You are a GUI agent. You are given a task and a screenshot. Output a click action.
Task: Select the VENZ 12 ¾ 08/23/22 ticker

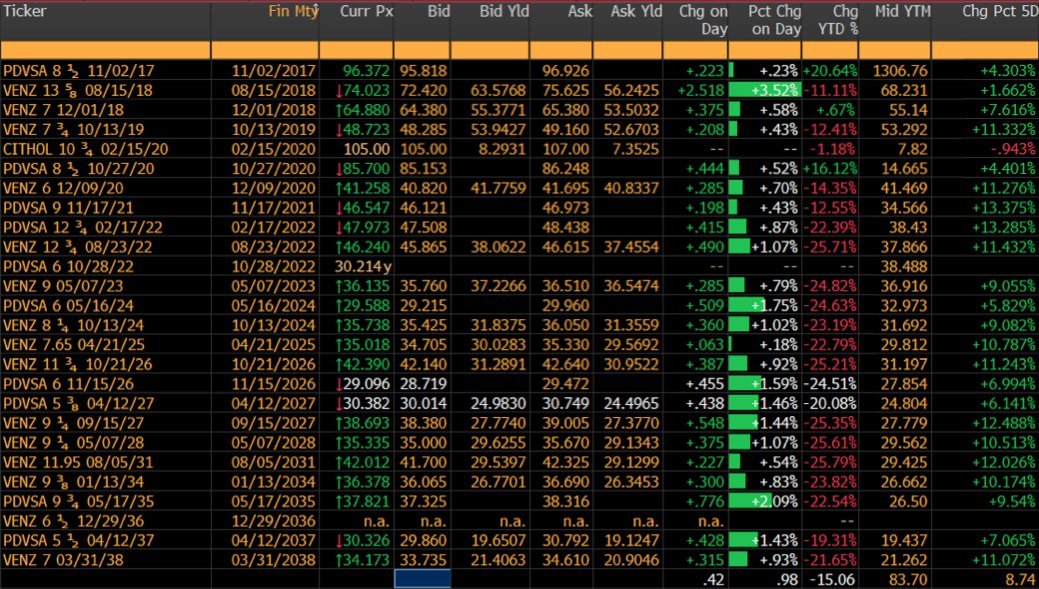[78, 247]
